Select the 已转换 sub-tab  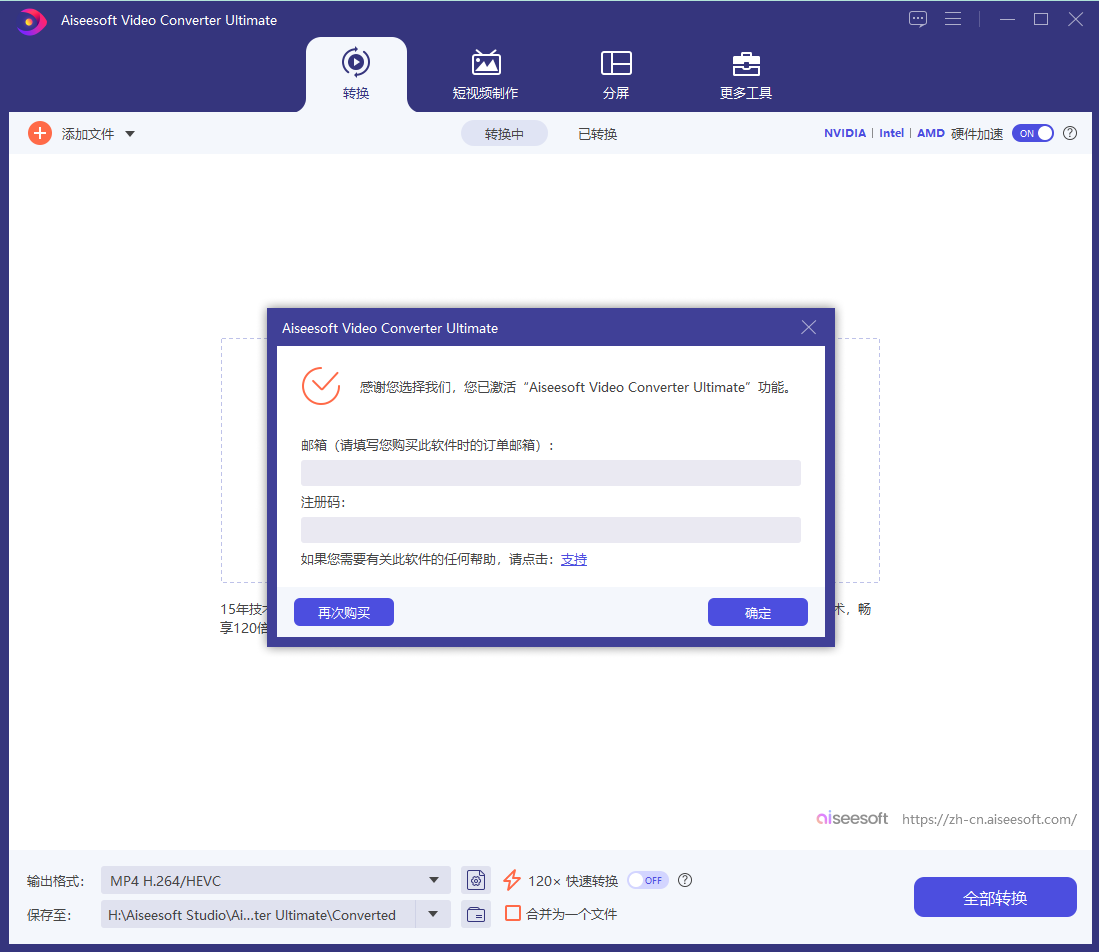point(597,134)
